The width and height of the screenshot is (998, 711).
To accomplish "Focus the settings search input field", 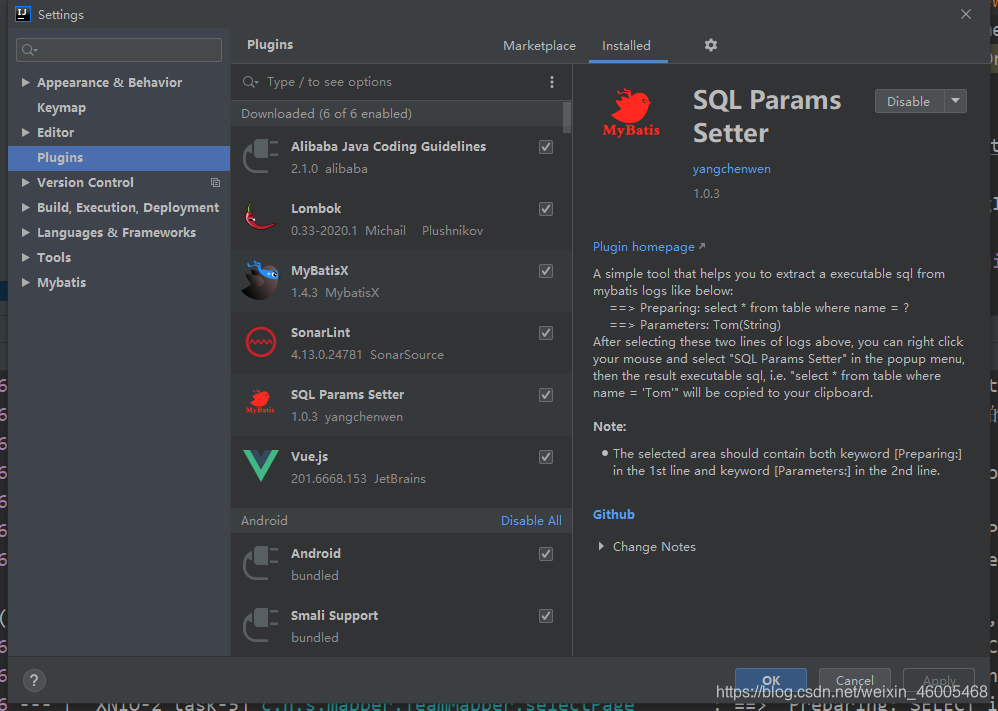I will click(119, 50).
